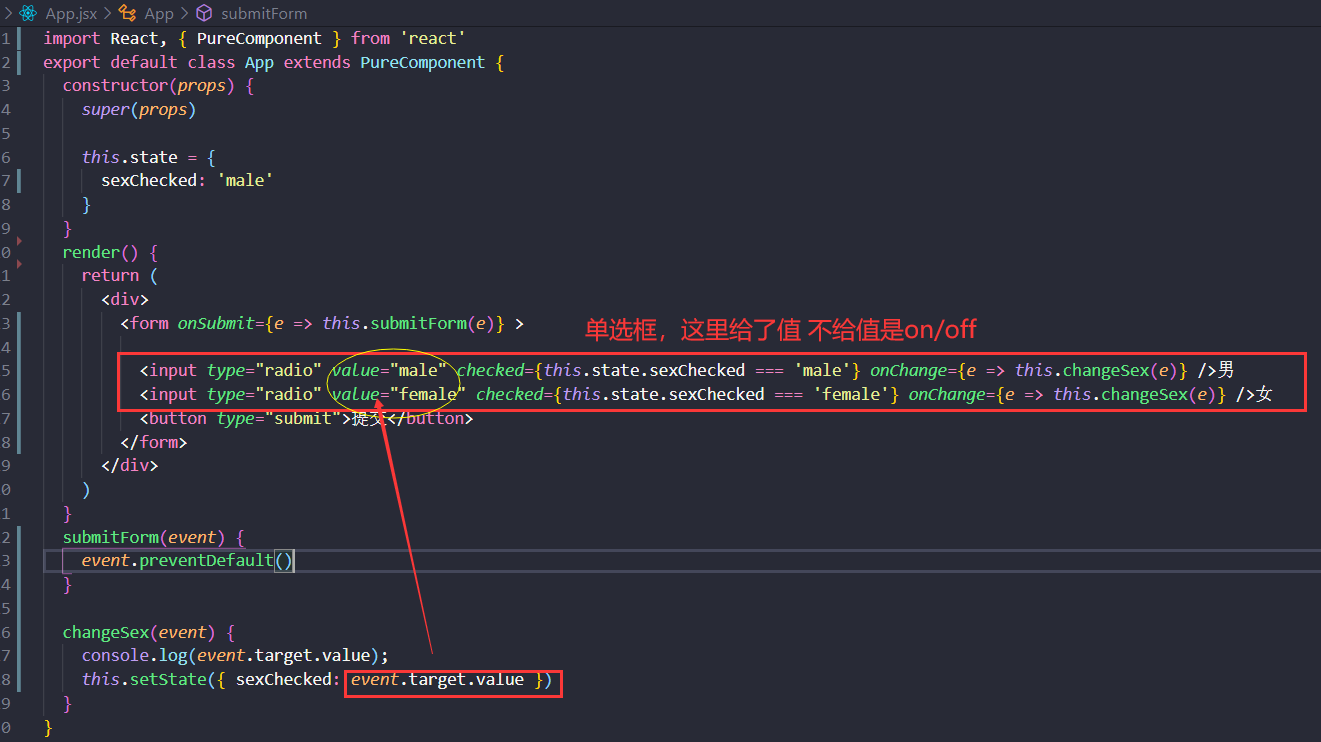Click the opening <div> tag

pyautogui.click(x=125, y=299)
